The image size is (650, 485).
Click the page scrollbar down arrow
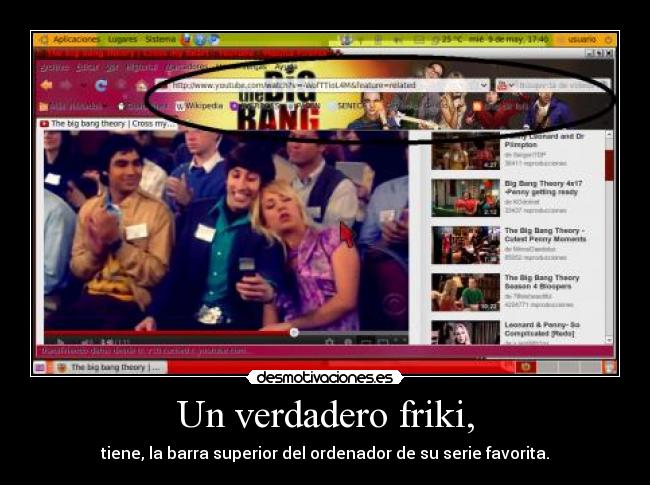point(609,340)
